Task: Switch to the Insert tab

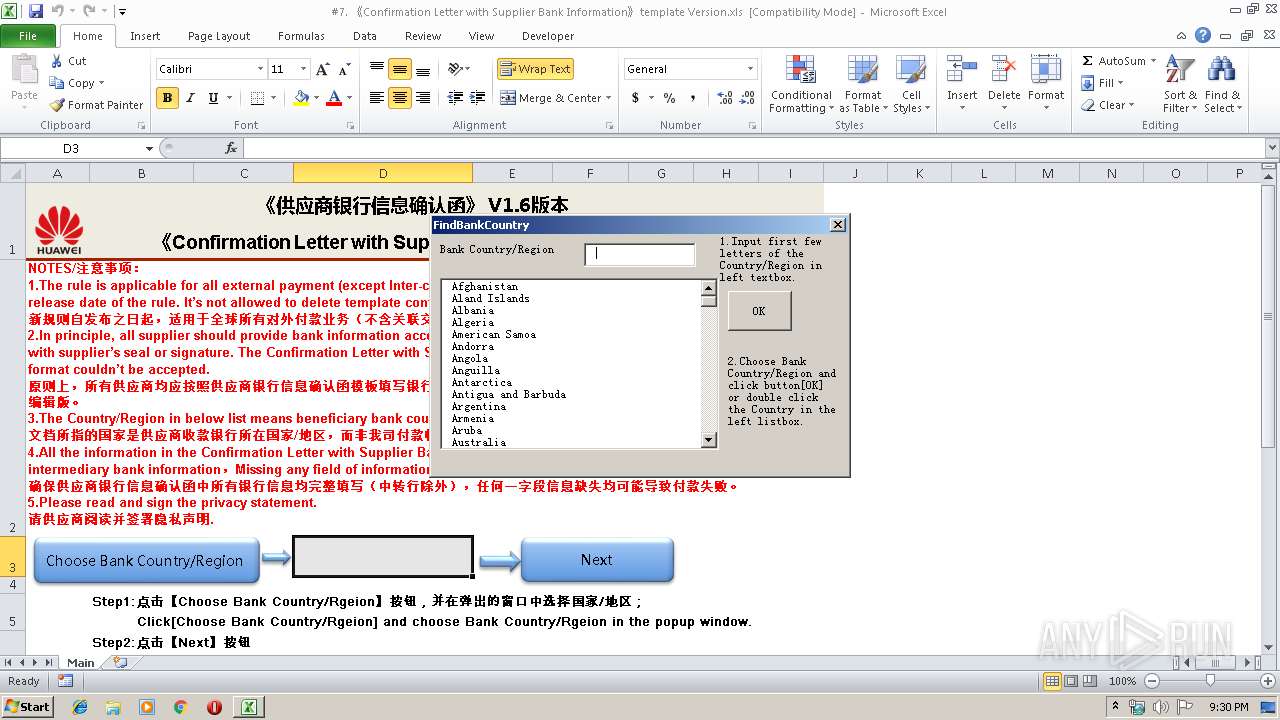Action: [145, 36]
